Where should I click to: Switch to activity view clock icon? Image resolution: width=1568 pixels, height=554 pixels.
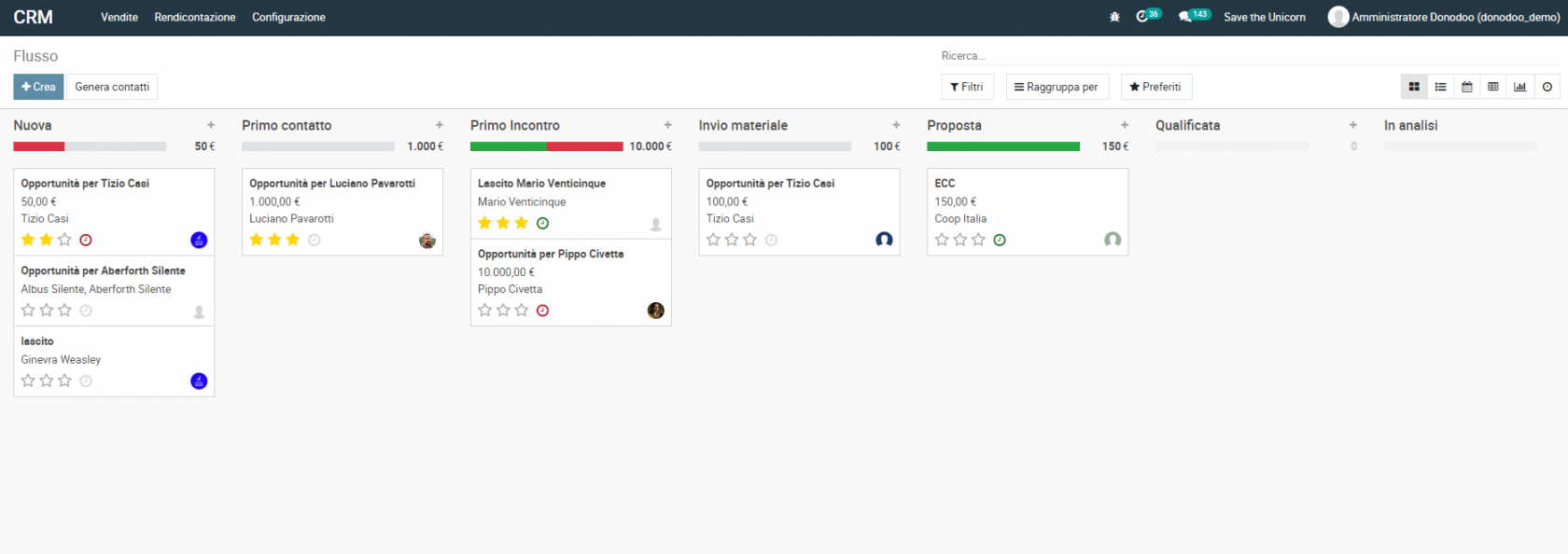[1547, 87]
